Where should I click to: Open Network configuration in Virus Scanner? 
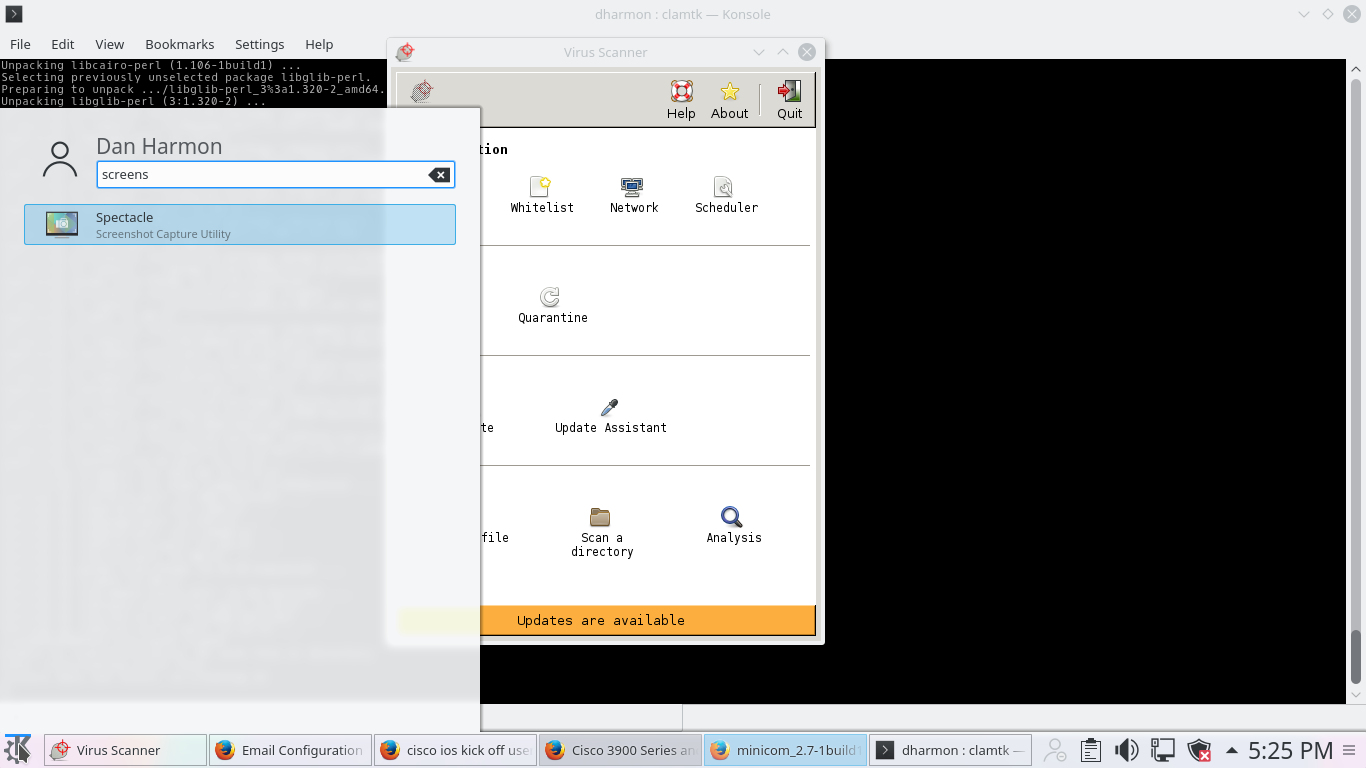634,195
